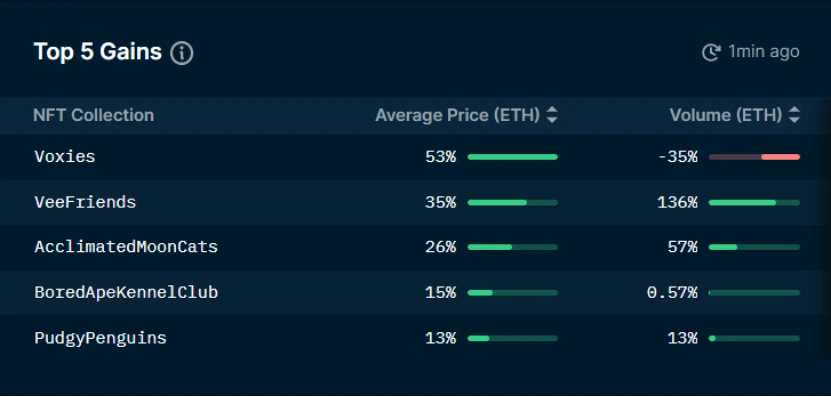This screenshot has width=831, height=397.
Task: Click the refresh clock icon near 1min ago
Action: [x=711, y=52]
